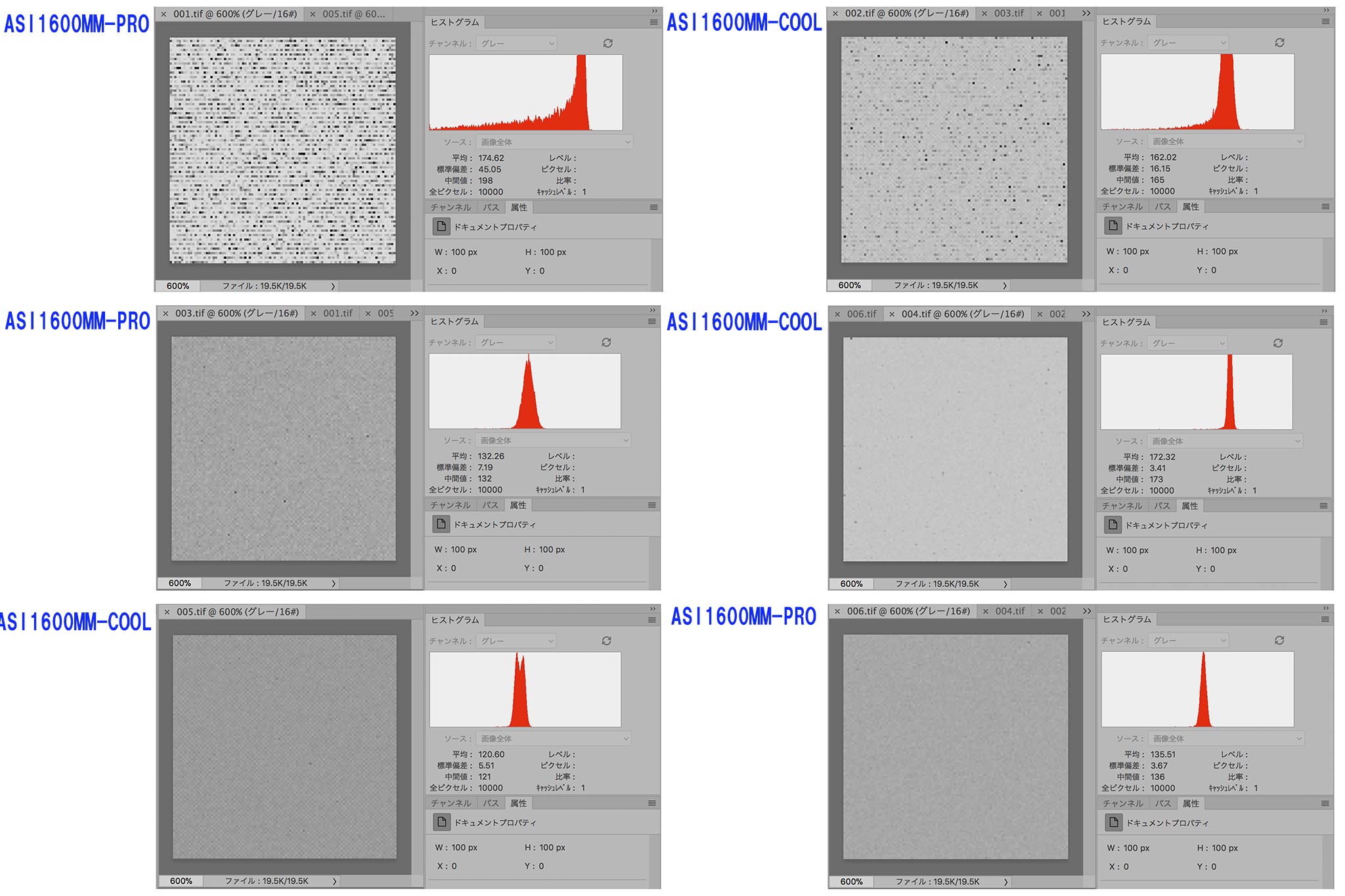Open 画像全体 source dropdown in 004.tif window

1225,441
